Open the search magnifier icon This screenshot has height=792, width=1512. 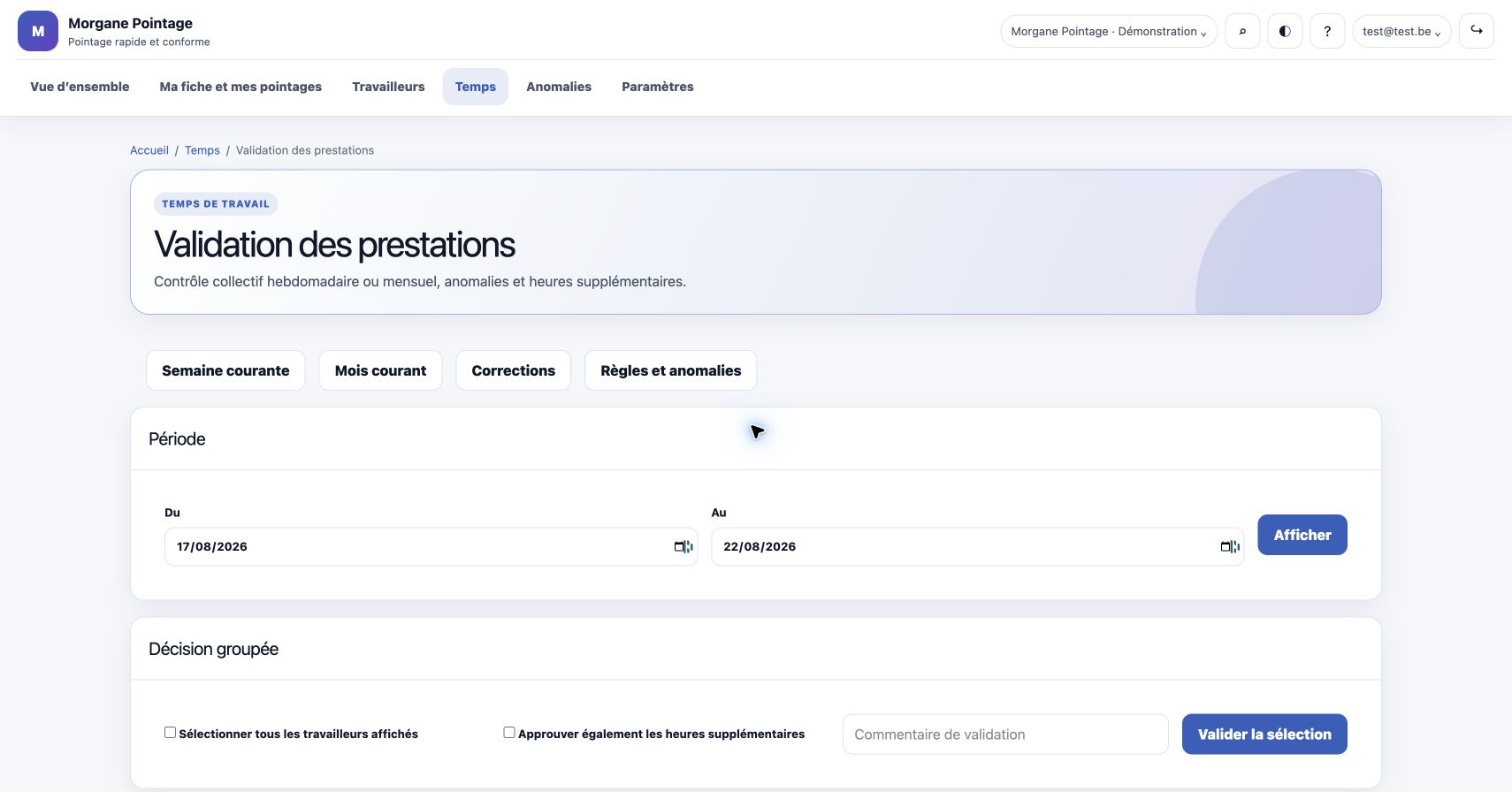point(1242,31)
